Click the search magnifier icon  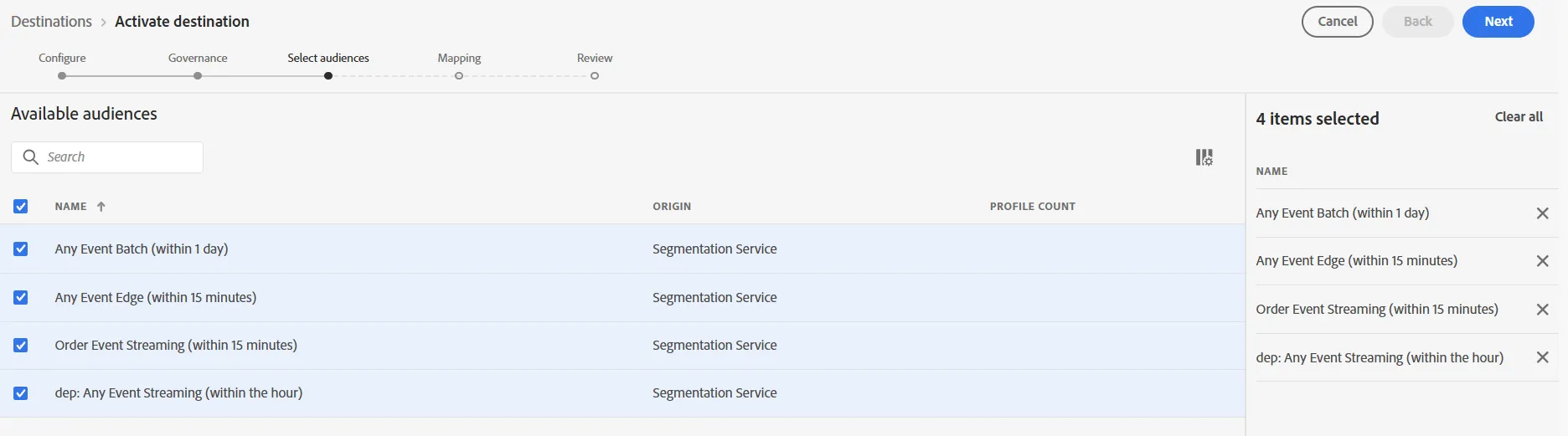pos(31,157)
